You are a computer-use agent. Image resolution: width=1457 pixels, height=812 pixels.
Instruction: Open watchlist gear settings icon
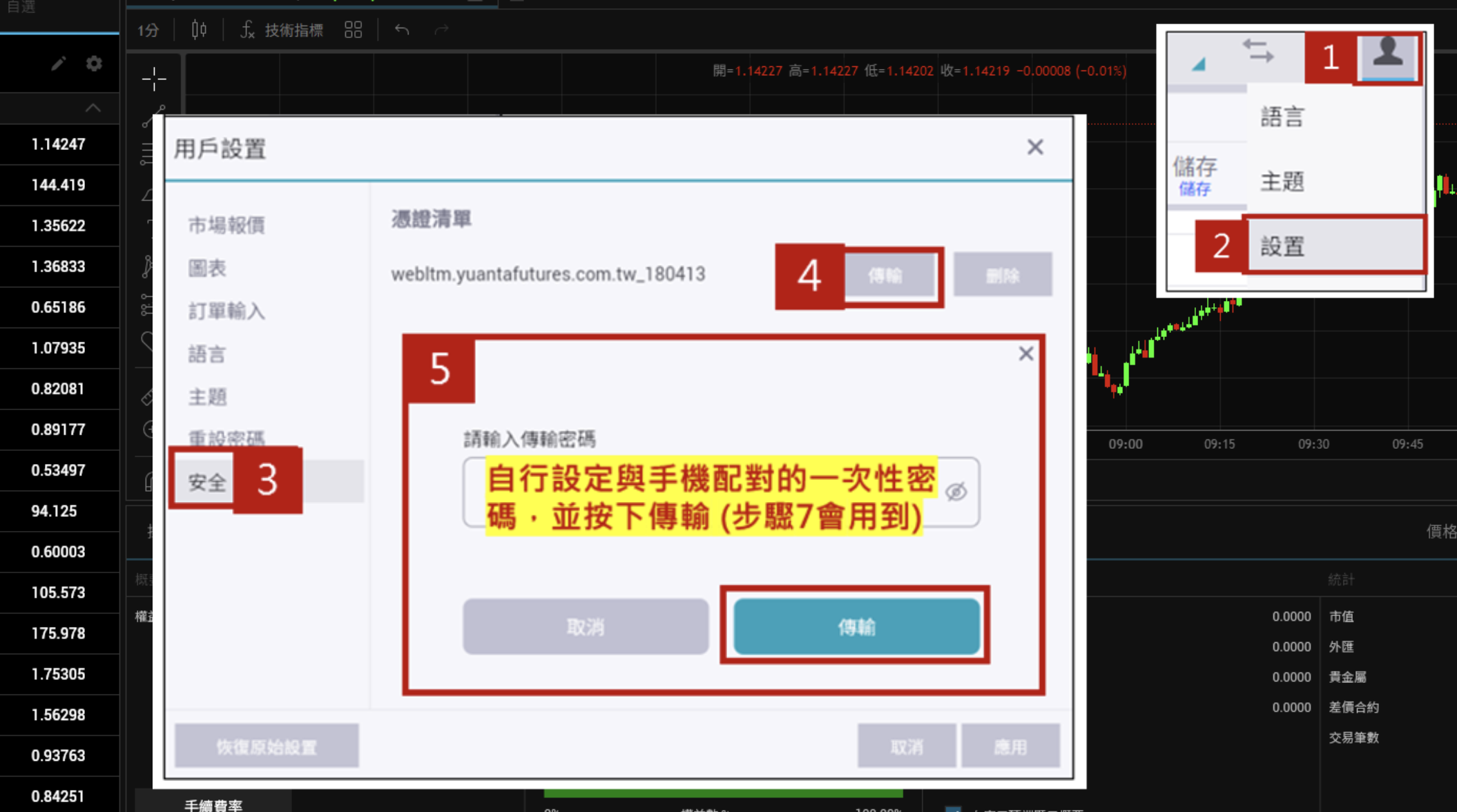[x=94, y=64]
